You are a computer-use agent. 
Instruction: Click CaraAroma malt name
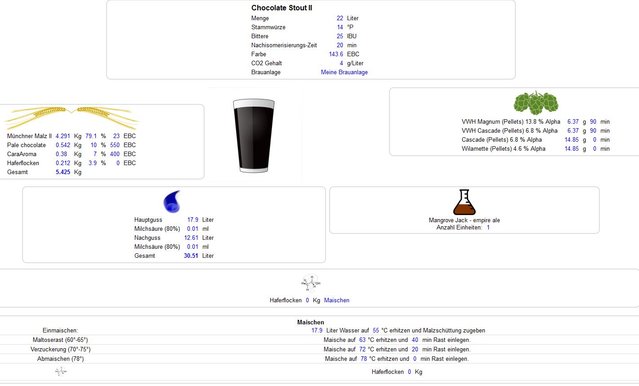pos(22,154)
